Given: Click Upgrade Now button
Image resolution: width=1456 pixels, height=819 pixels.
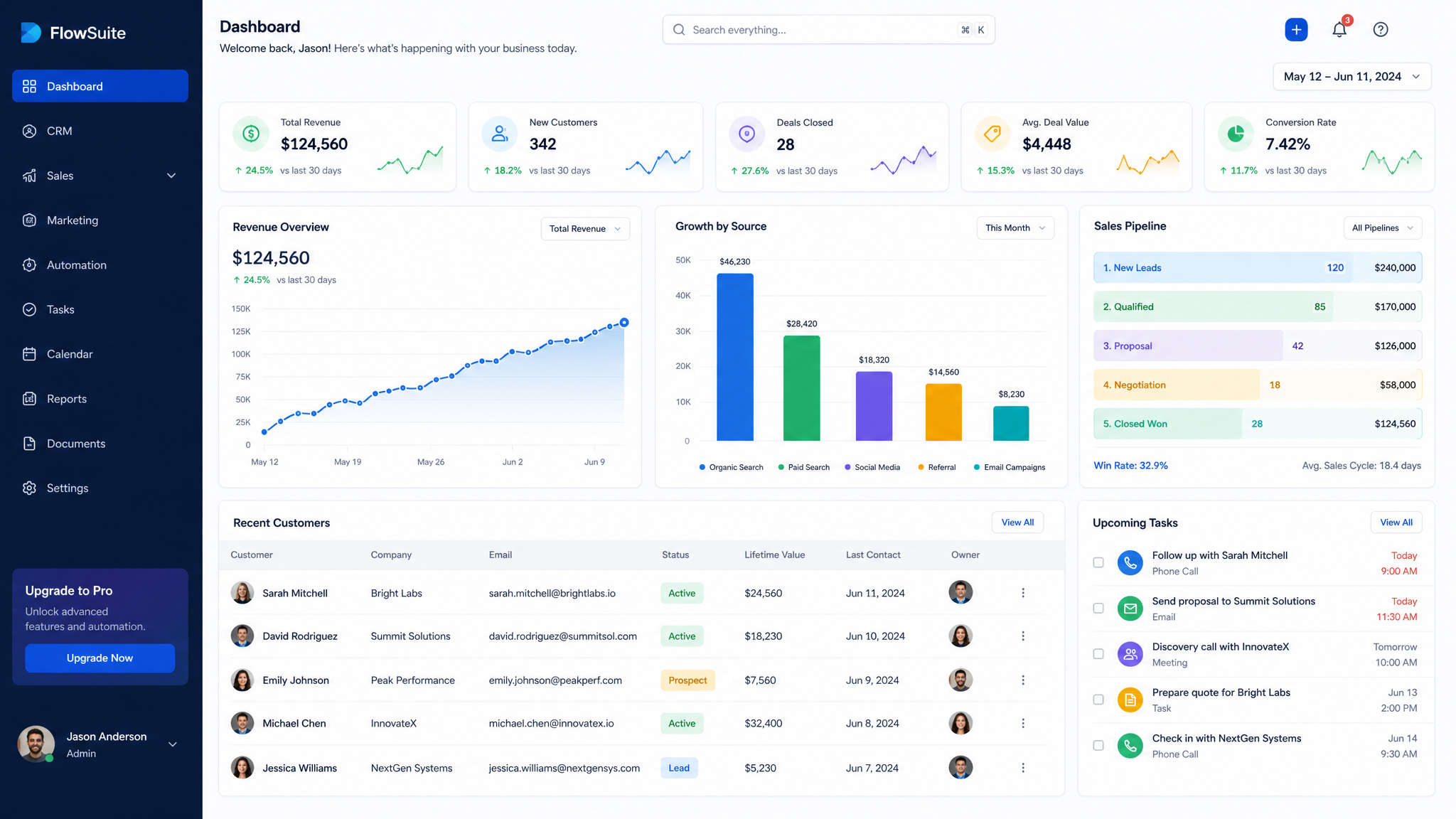Looking at the screenshot, I should [100, 658].
